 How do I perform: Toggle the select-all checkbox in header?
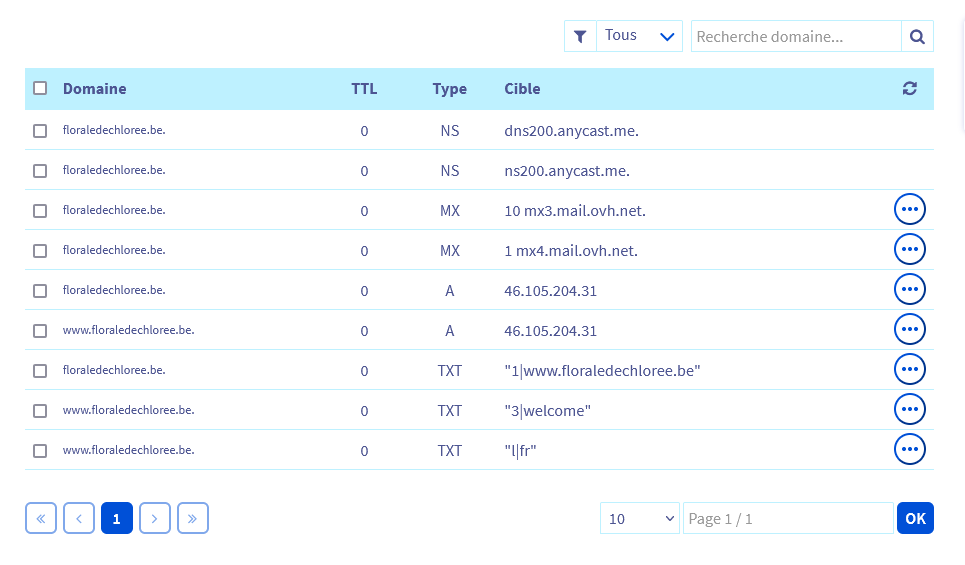point(40,88)
